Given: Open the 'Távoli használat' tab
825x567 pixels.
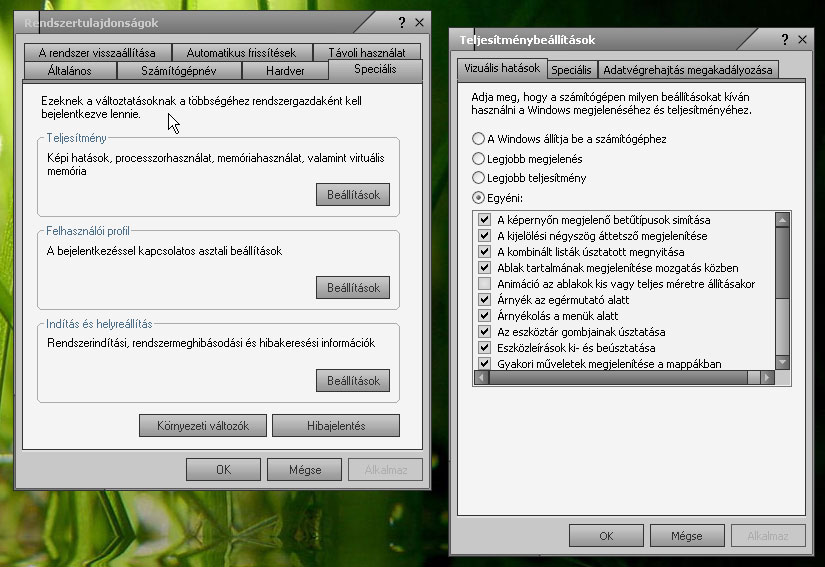Looking at the screenshot, I should pos(367,53).
